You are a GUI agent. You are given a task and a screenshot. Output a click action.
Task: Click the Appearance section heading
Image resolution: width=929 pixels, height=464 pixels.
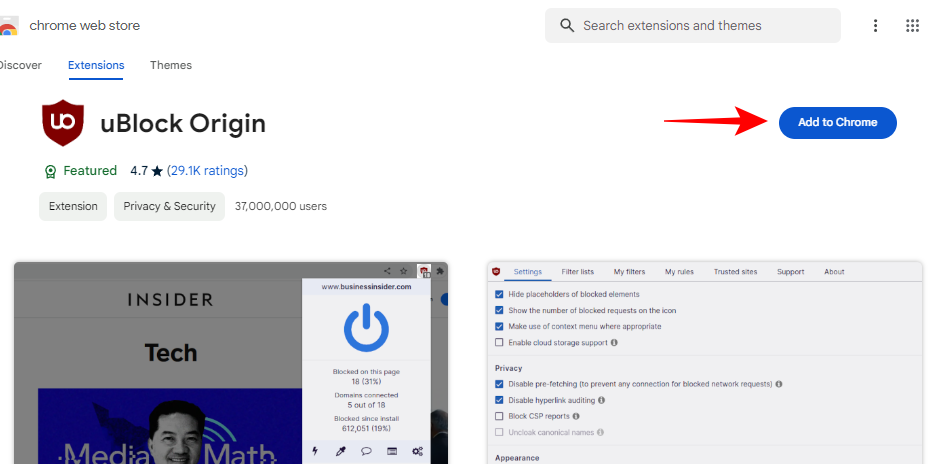(x=517, y=457)
